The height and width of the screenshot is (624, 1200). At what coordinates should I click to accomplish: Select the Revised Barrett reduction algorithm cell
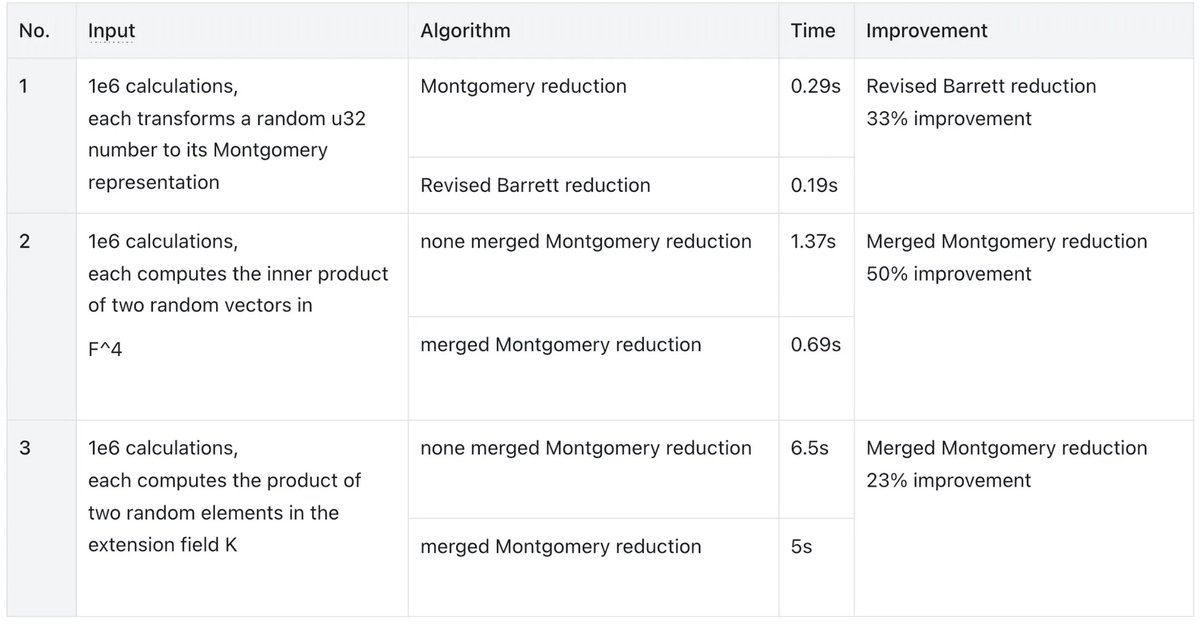pos(593,185)
